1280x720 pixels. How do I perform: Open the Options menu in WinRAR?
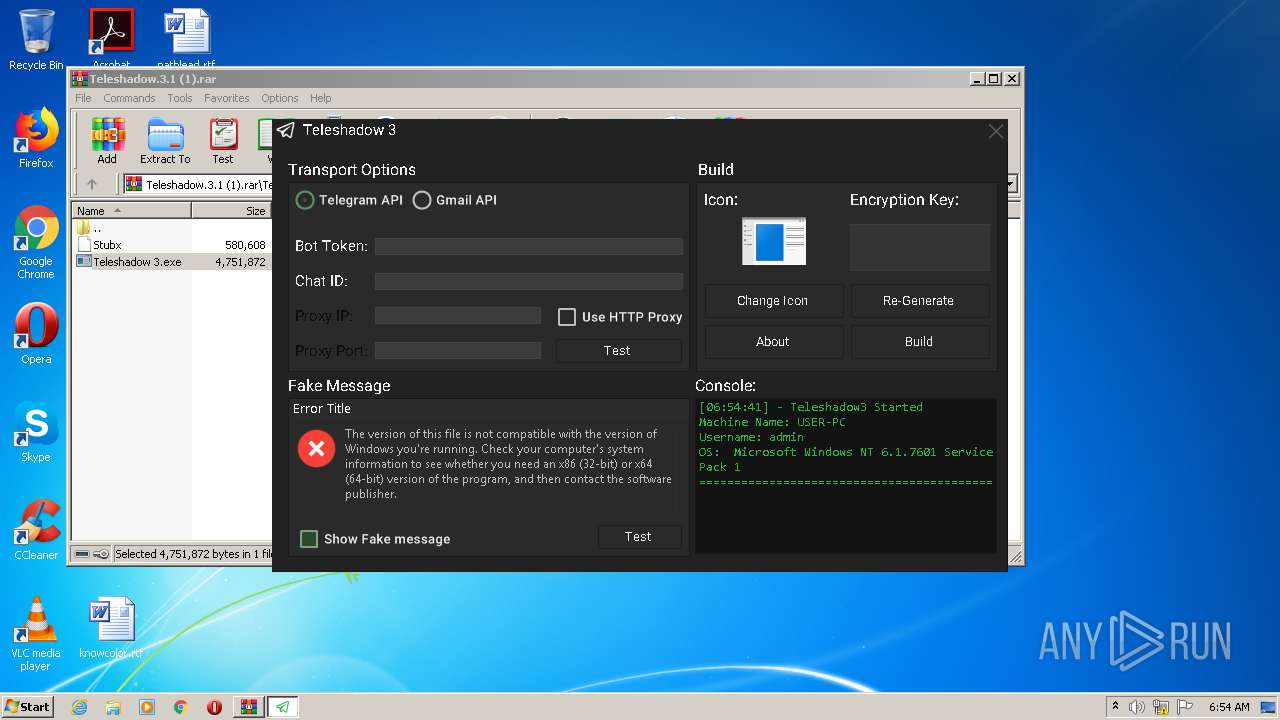pyautogui.click(x=280, y=98)
